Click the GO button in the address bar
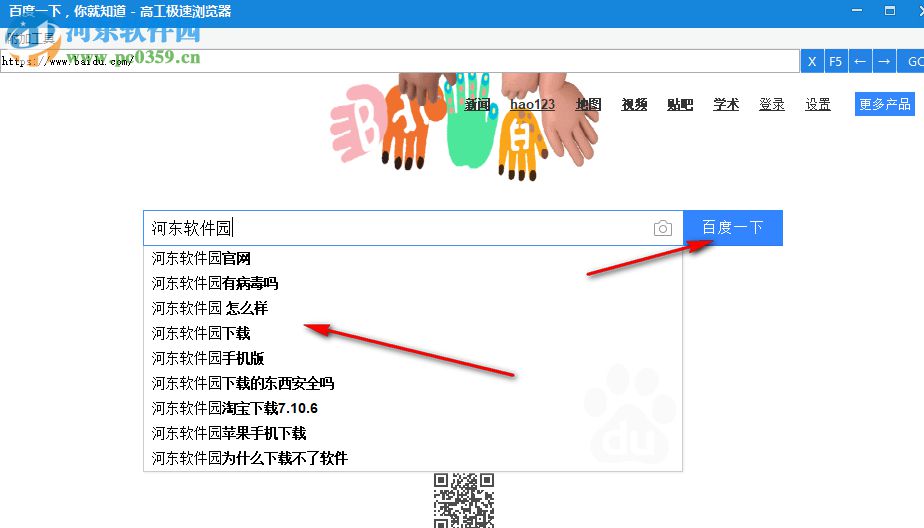The width and height of the screenshot is (924, 528). point(911,61)
